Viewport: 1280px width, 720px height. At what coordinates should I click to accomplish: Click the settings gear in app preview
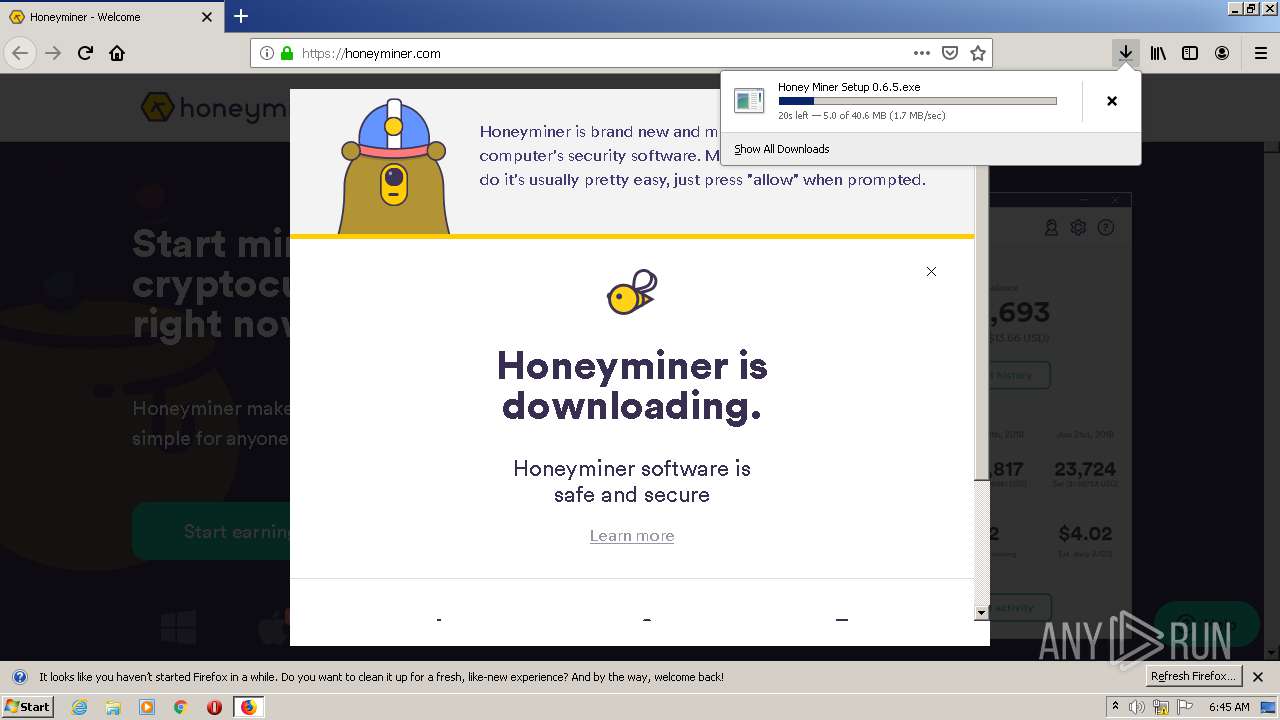pyautogui.click(x=1078, y=228)
